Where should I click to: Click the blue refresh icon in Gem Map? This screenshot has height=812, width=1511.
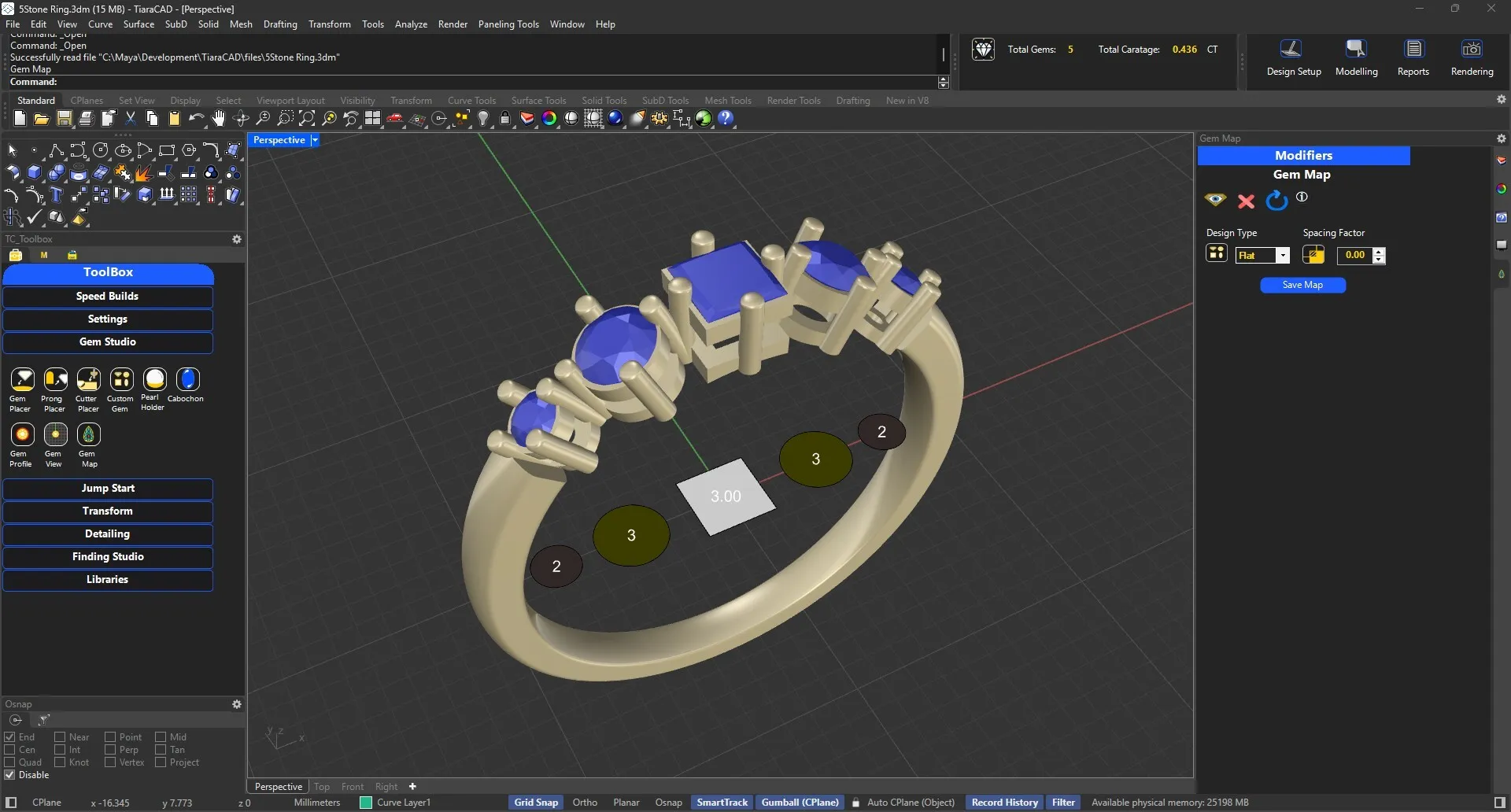coord(1276,201)
